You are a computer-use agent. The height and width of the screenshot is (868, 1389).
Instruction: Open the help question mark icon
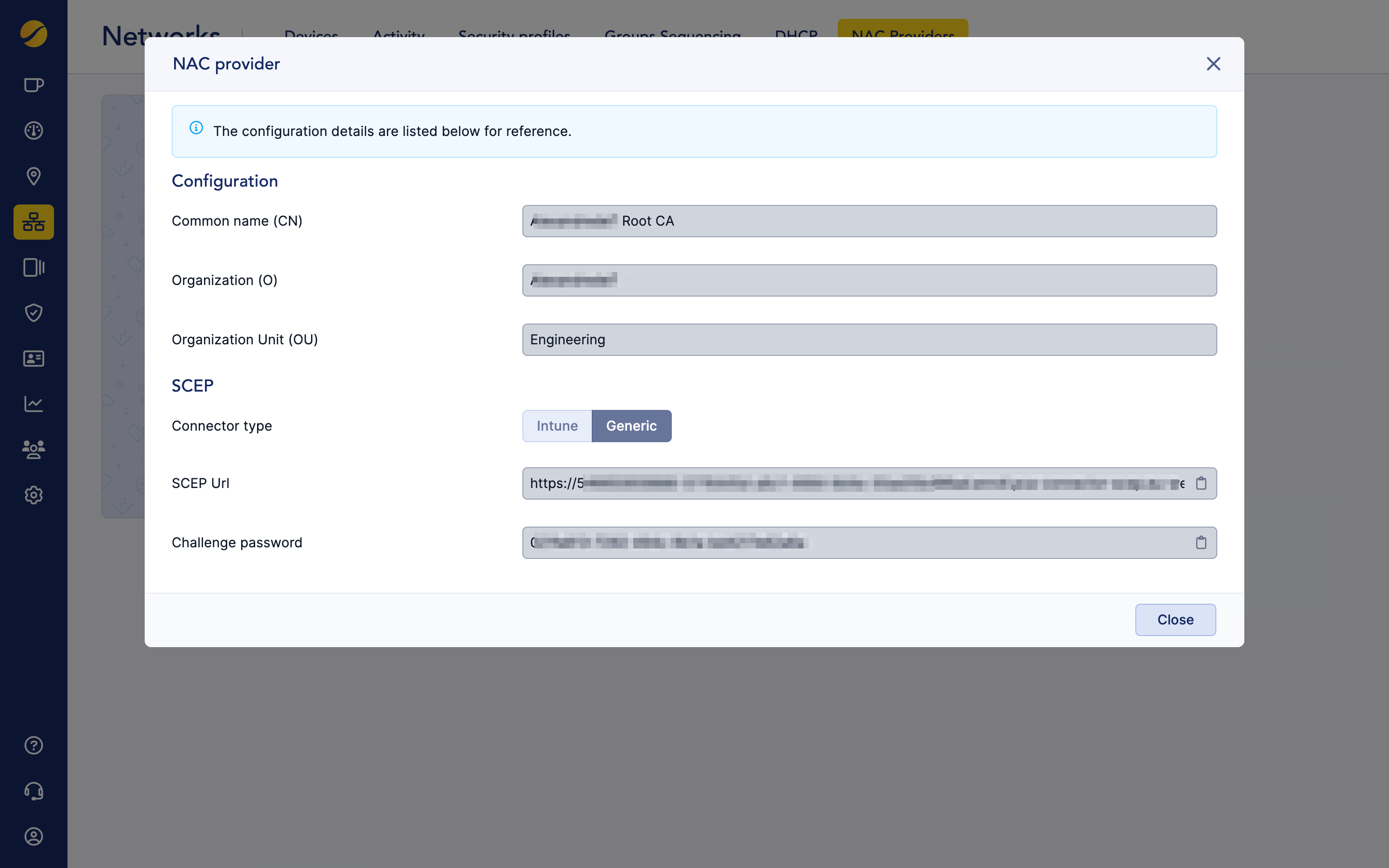pyautogui.click(x=34, y=745)
